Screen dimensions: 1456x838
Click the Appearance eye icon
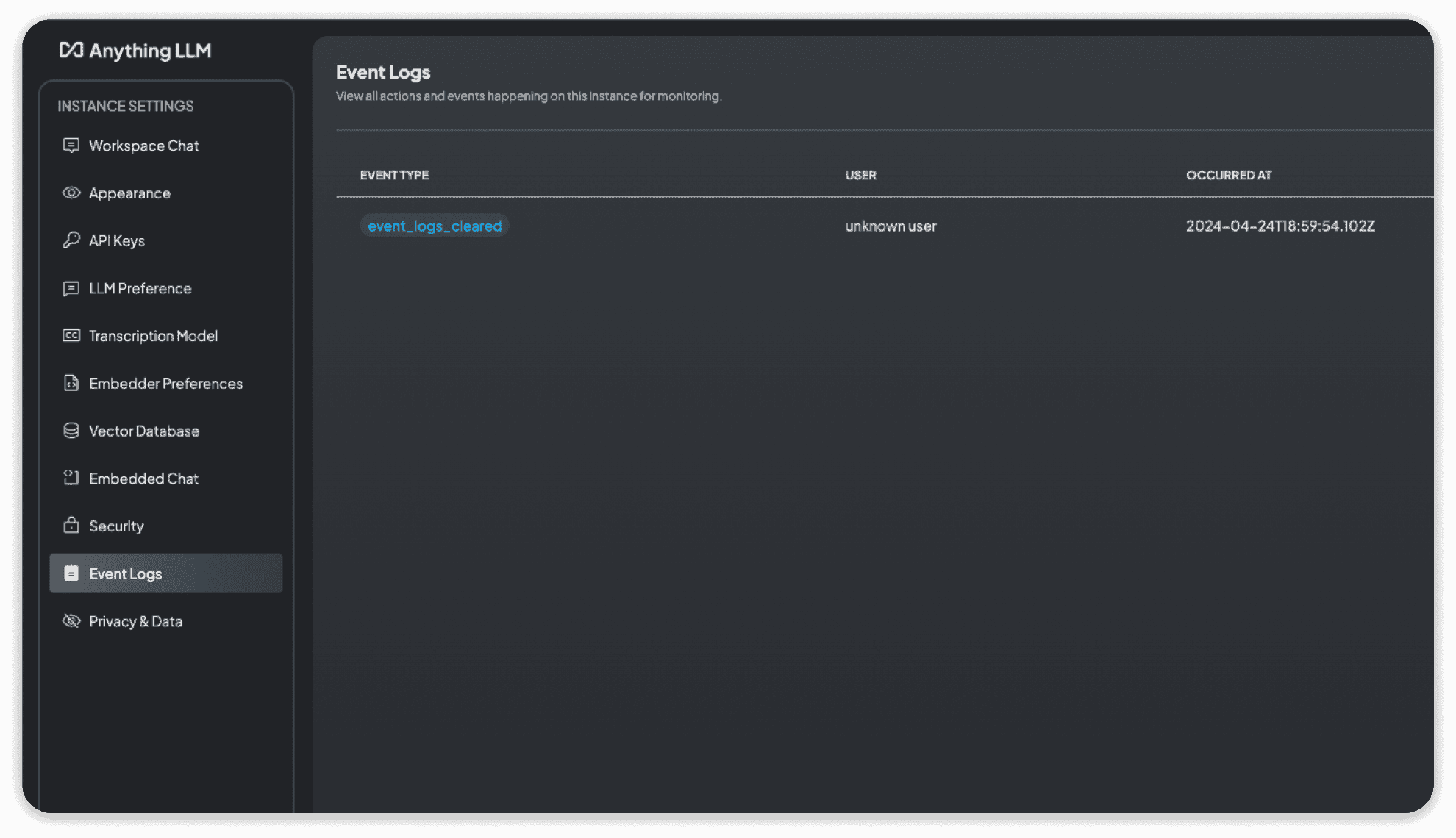(71, 193)
